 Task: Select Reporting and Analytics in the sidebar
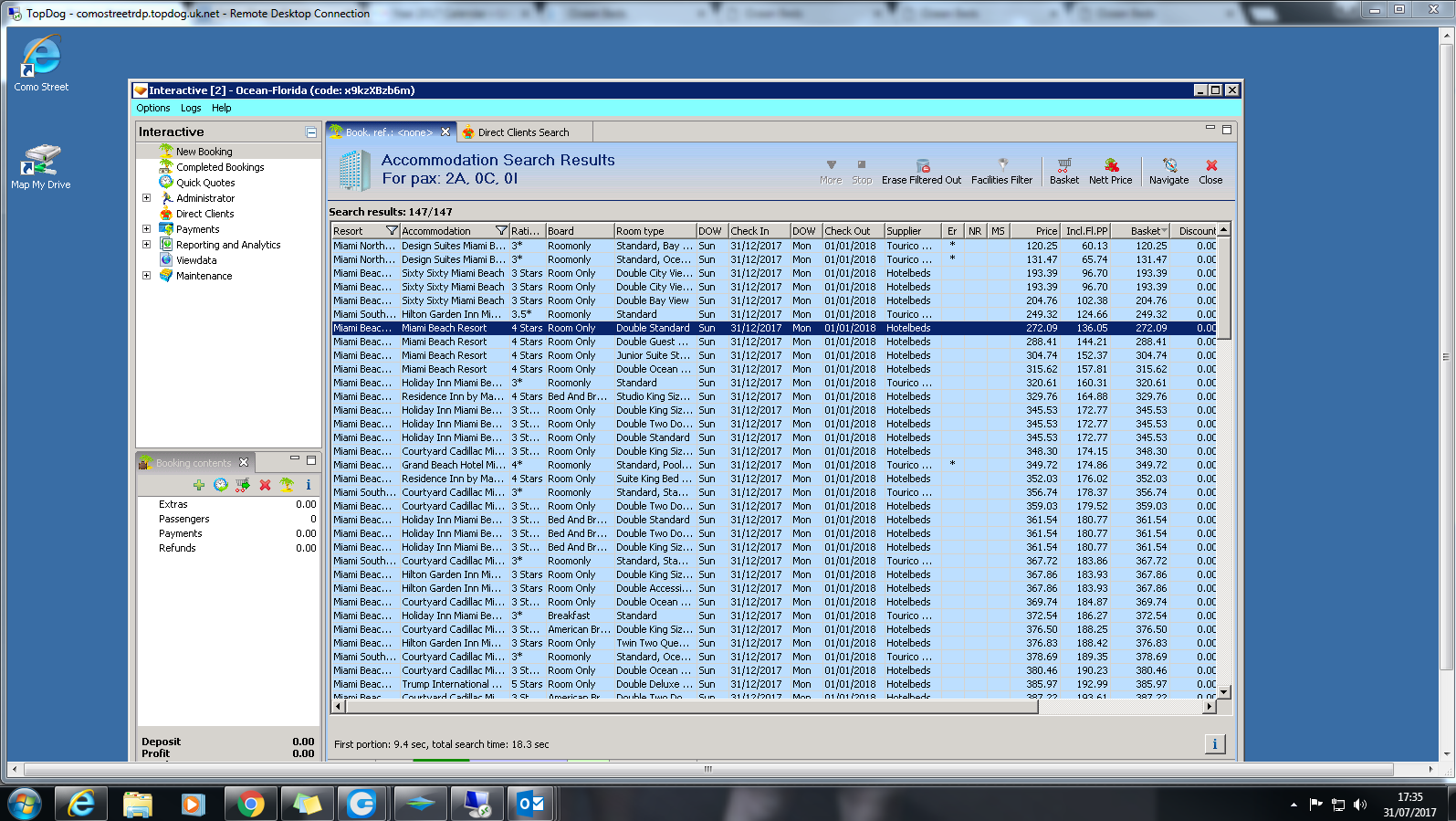(228, 245)
